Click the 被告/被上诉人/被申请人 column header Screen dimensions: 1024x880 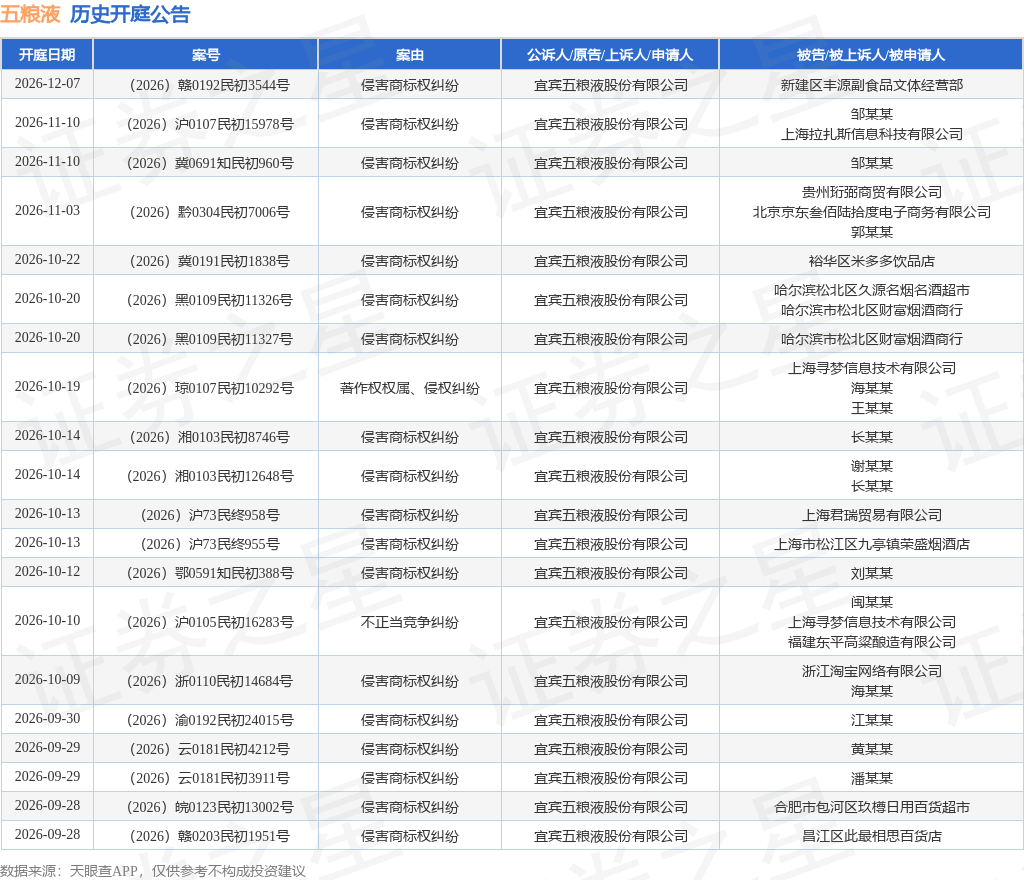pos(871,55)
